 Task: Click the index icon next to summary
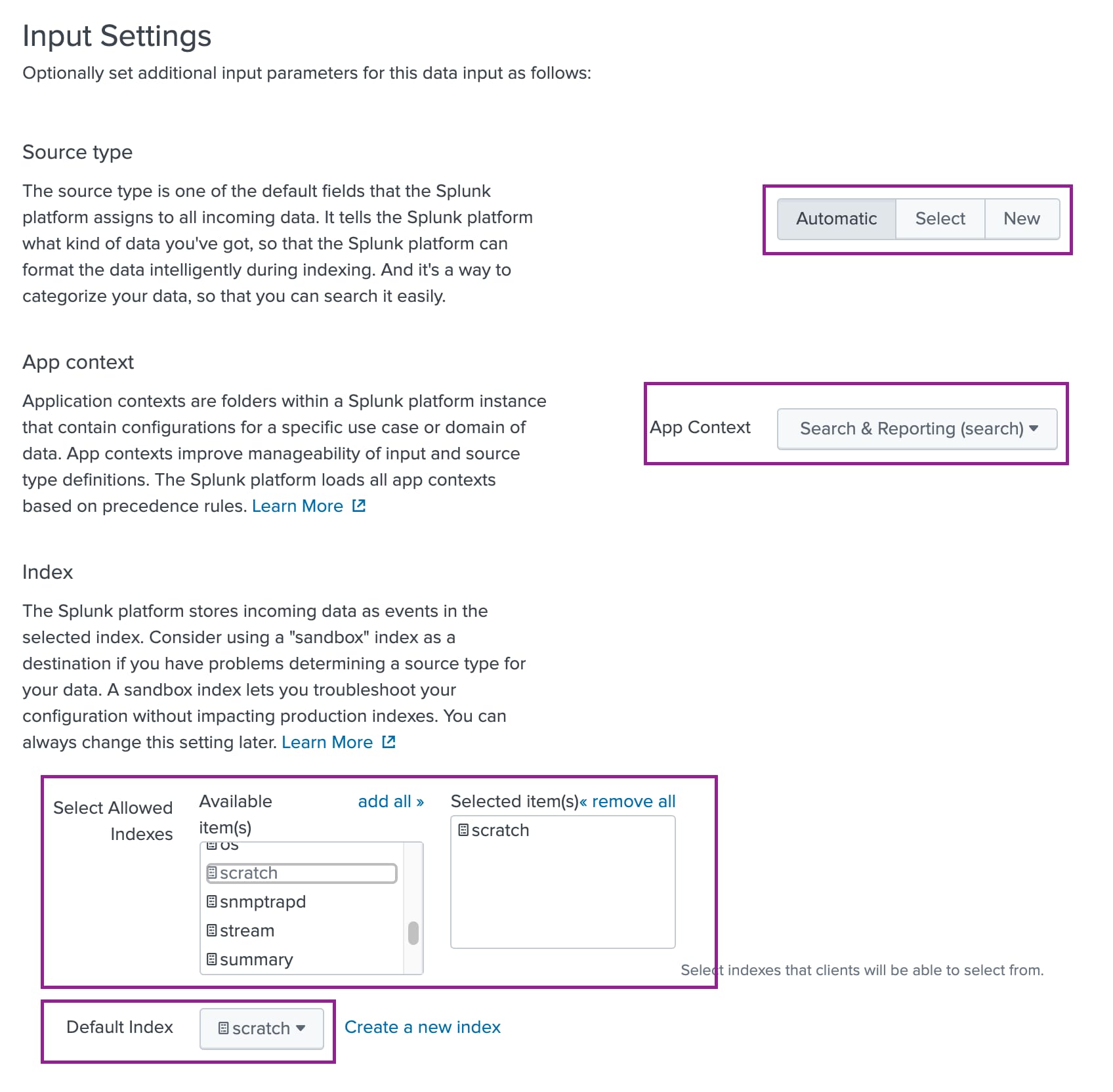pyautogui.click(x=211, y=959)
